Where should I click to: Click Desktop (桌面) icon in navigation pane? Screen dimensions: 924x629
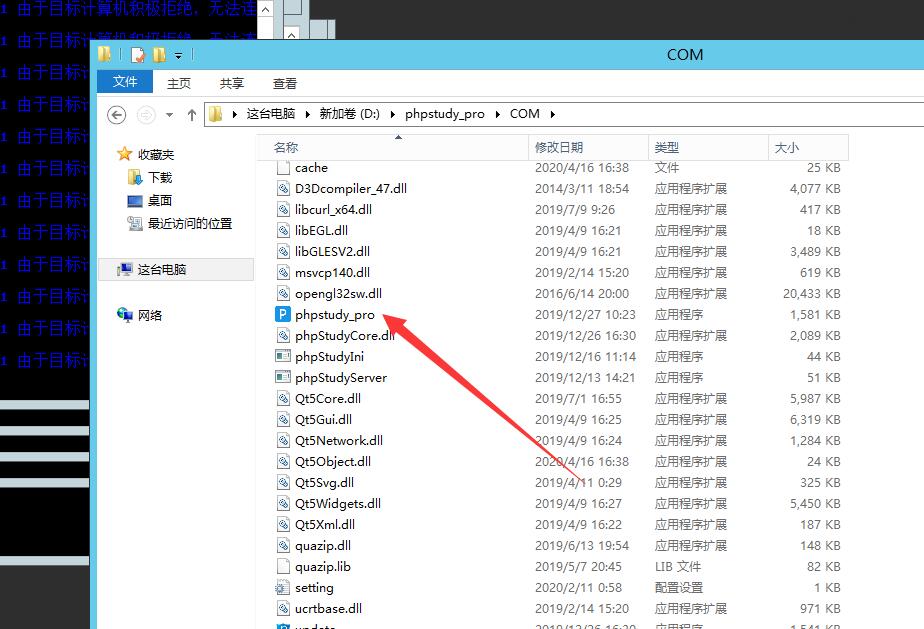pyautogui.click(x=136, y=200)
